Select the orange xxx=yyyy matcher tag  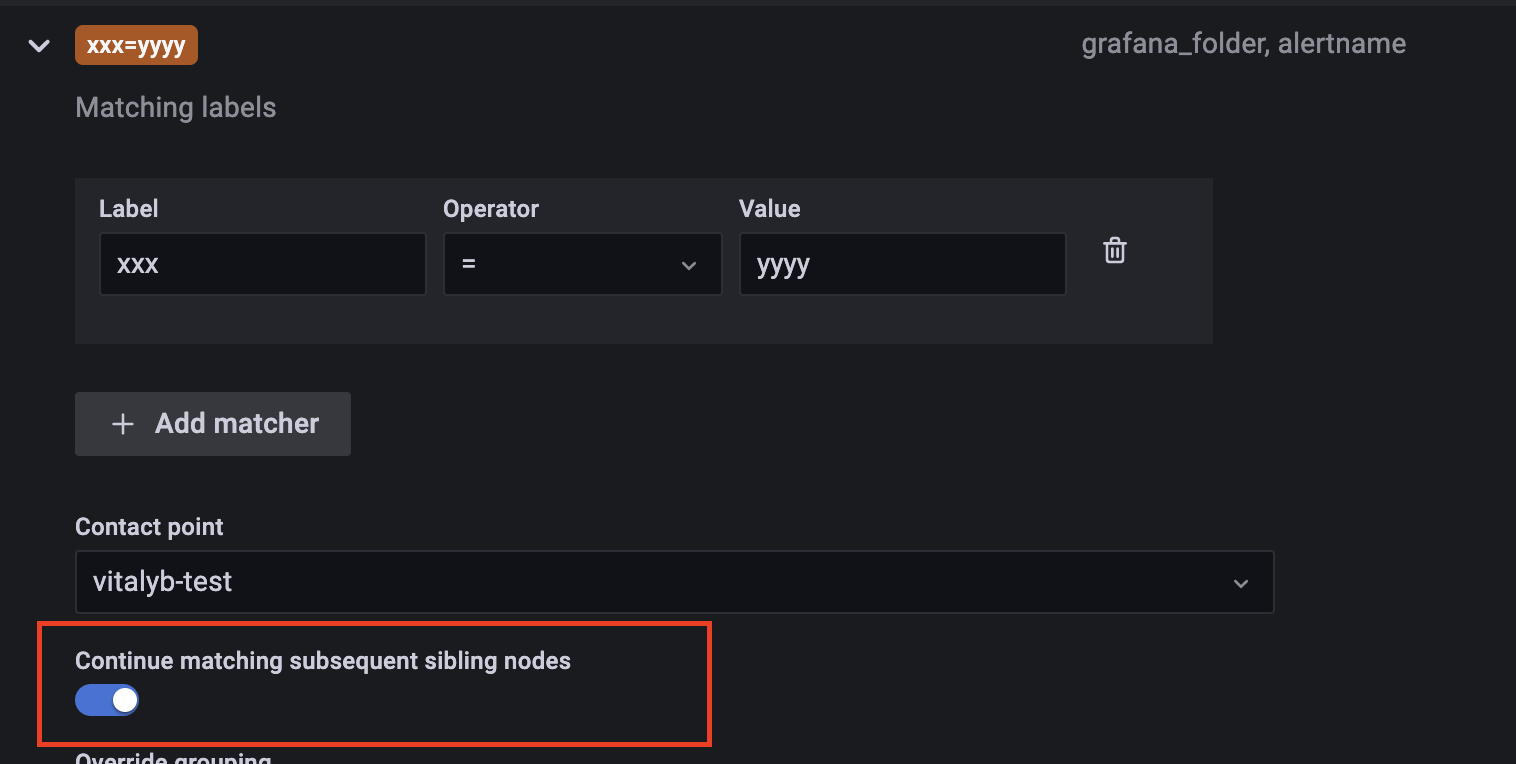pos(136,46)
